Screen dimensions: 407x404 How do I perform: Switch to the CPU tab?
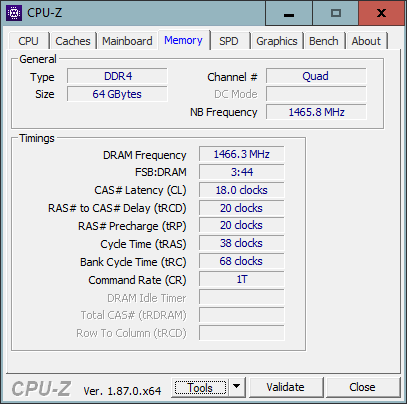29,41
